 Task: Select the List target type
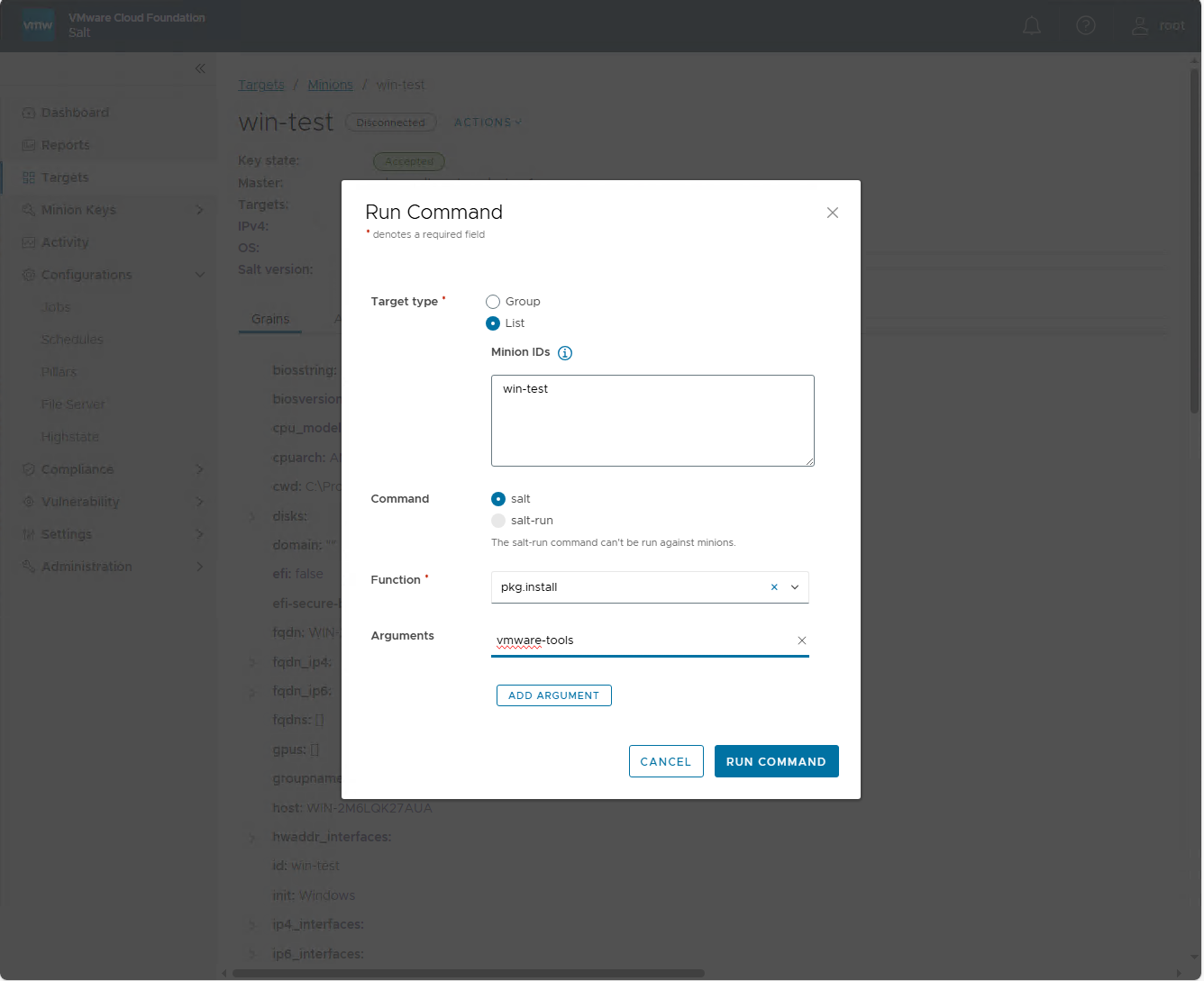click(x=493, y=323)
